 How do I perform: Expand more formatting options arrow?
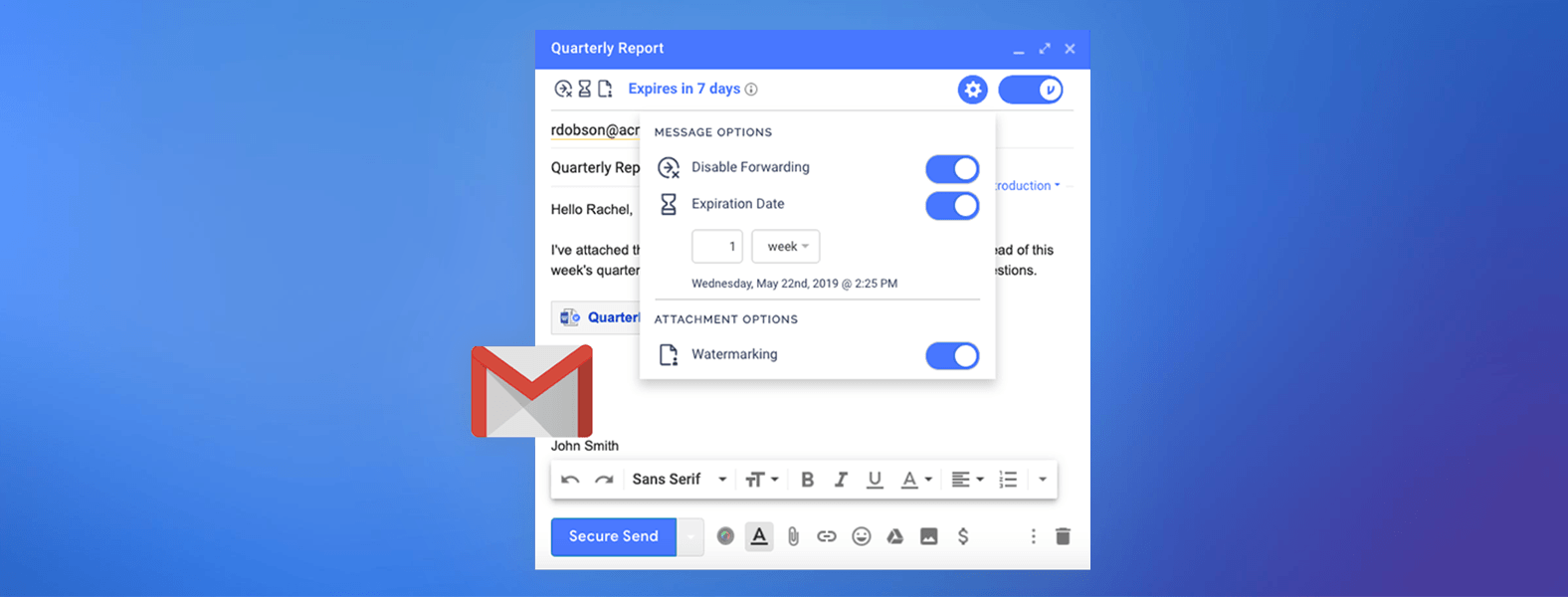click(x=1043, y=480)
